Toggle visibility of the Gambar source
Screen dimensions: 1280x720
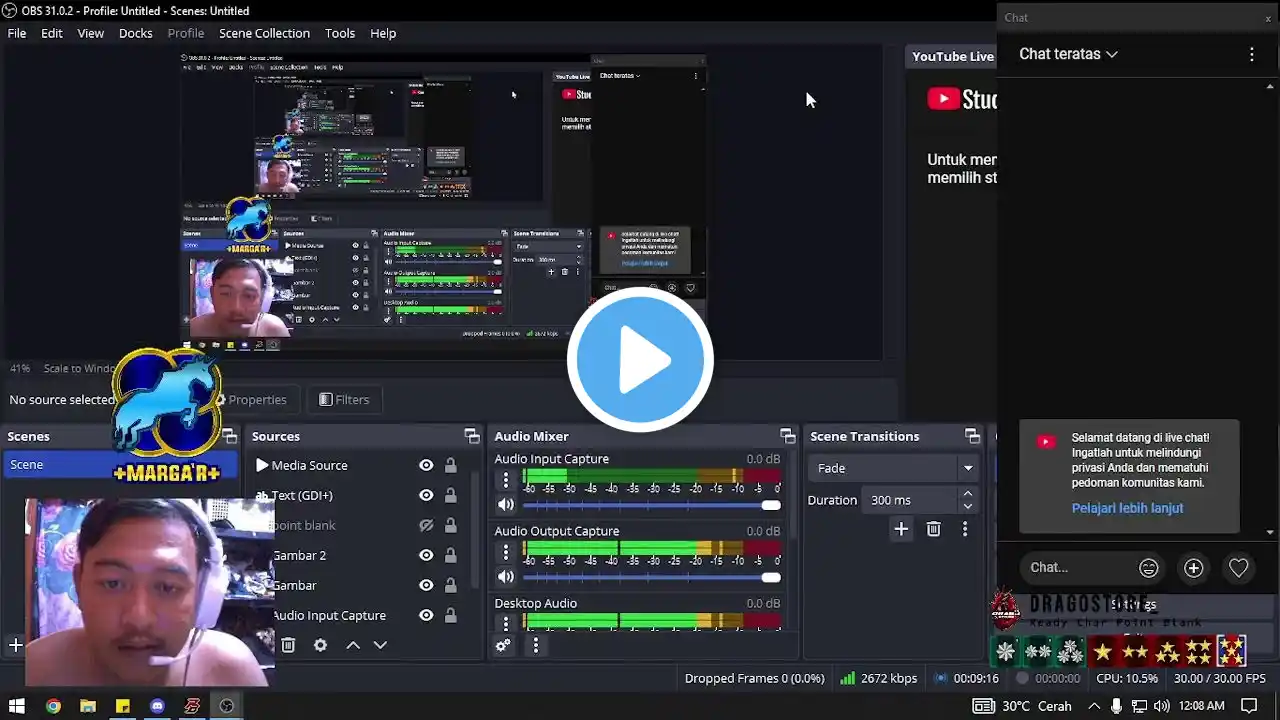[426, 585]
